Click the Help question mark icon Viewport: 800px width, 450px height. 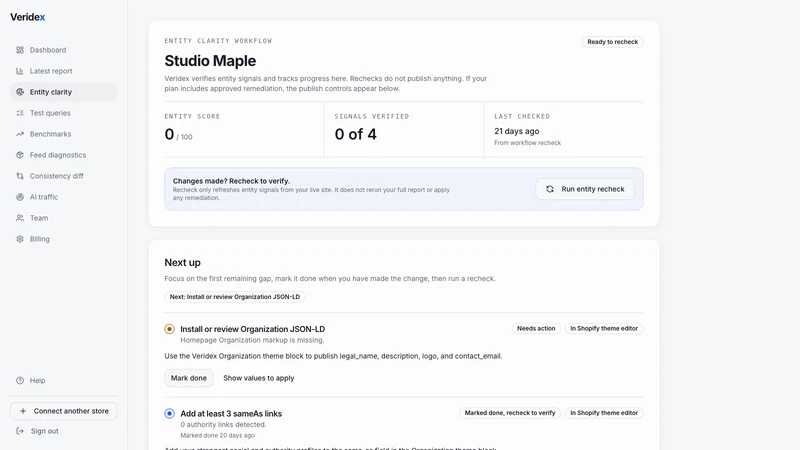click(x=20, y=380)
